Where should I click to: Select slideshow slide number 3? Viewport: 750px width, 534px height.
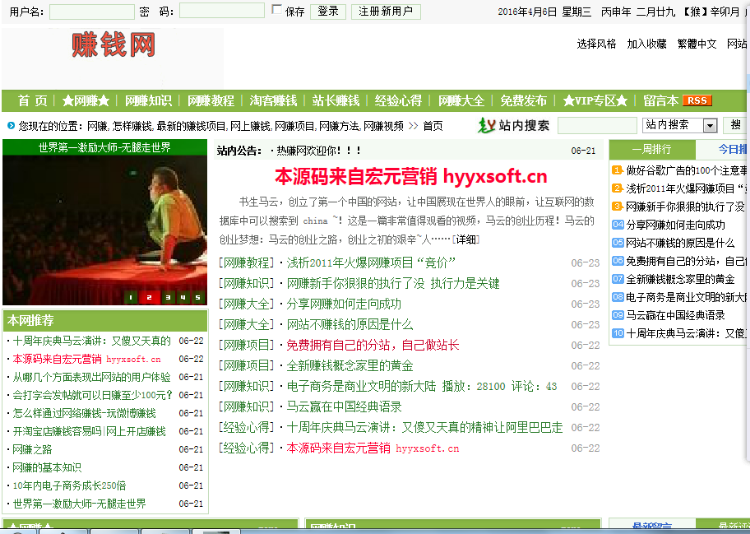coord(167,297)
